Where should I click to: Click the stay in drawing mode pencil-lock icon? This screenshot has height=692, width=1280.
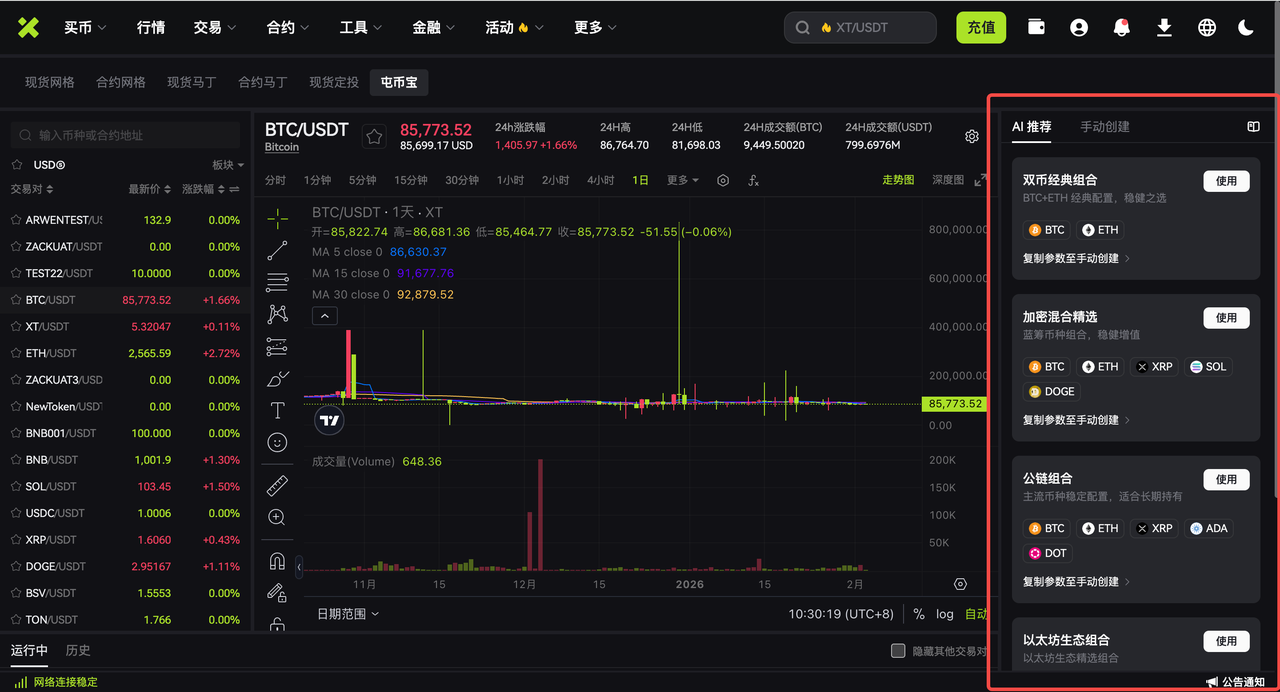tap(277, 593)
